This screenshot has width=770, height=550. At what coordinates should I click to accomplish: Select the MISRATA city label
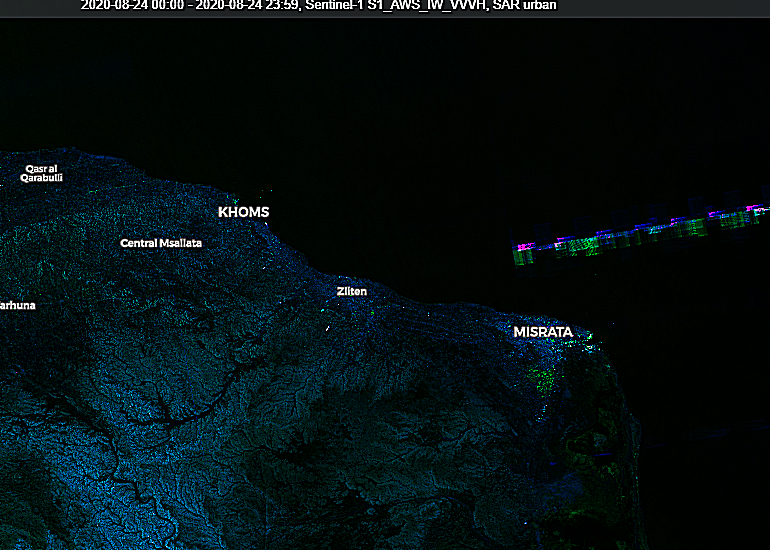coord(543,331)
